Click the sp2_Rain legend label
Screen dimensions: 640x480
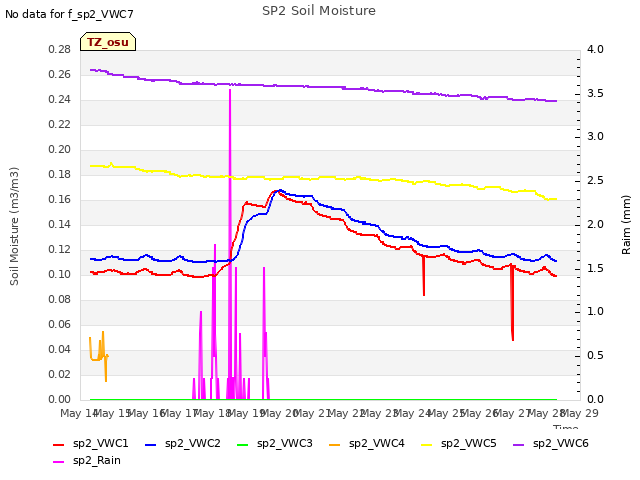point(97,460)
